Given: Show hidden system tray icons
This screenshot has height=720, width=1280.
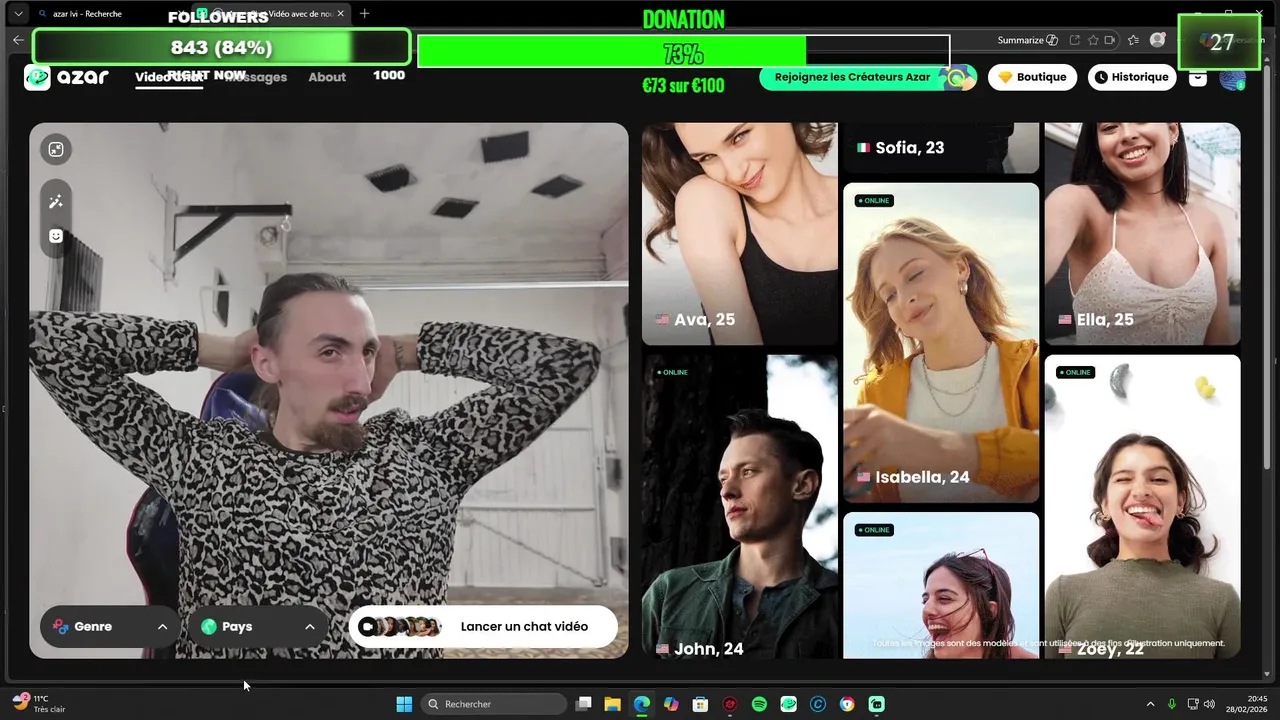Looking at the screenshot, I should 1150,704.
